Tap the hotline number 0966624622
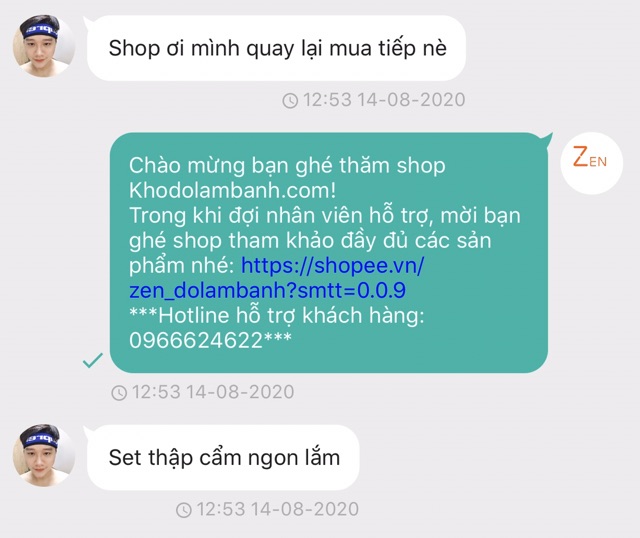Image resolution: width=640 pixels, height=538 pixels. click(196, 340)
